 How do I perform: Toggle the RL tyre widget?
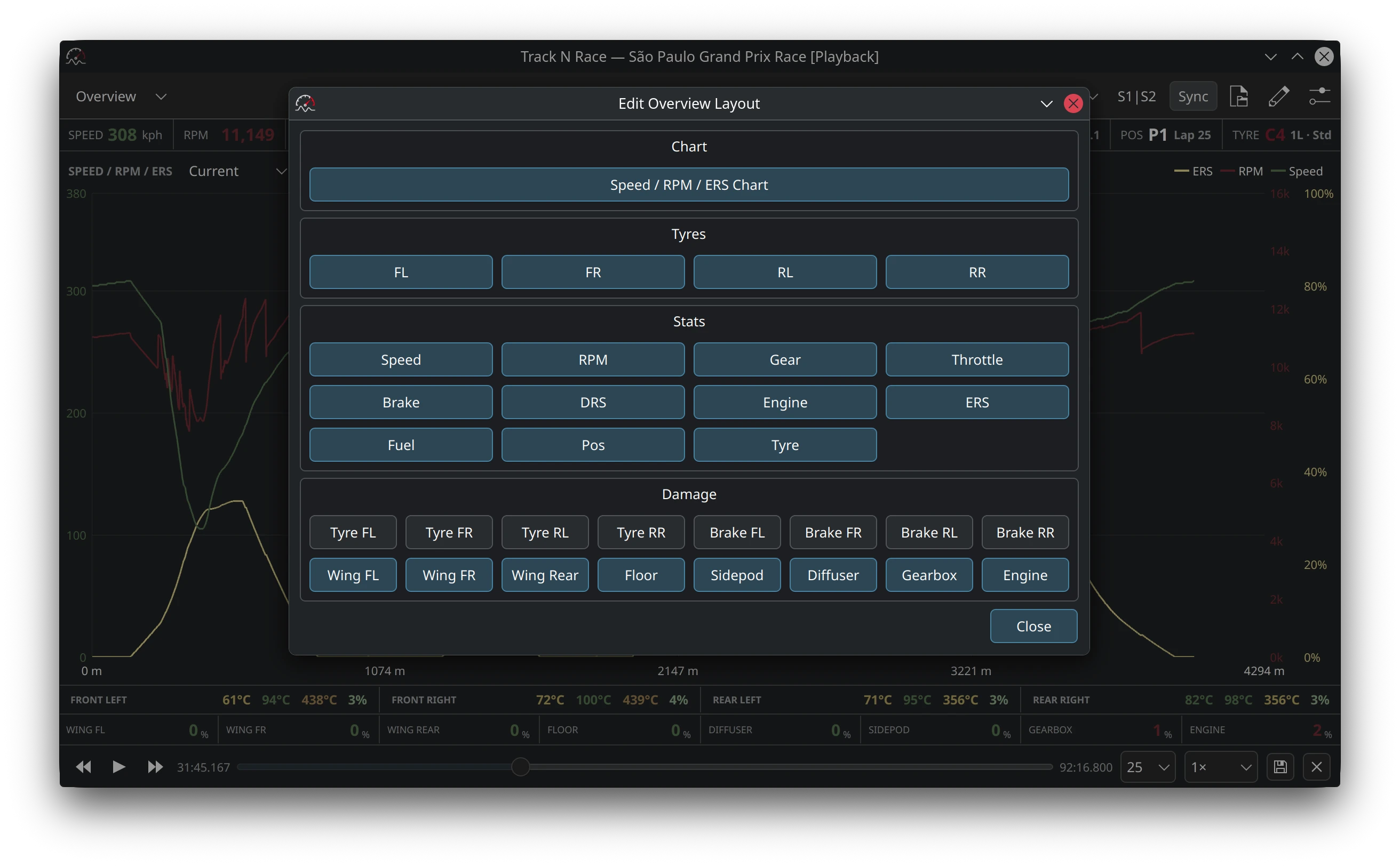tap(784, 272)
